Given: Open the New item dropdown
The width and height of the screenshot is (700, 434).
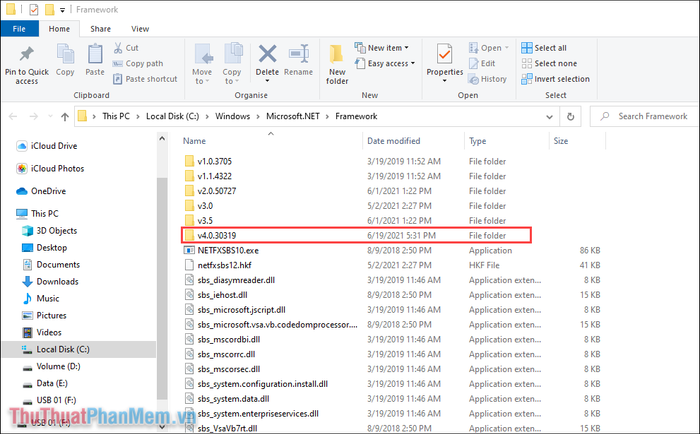Looking at the screenshot, I should tap(382, 48).
